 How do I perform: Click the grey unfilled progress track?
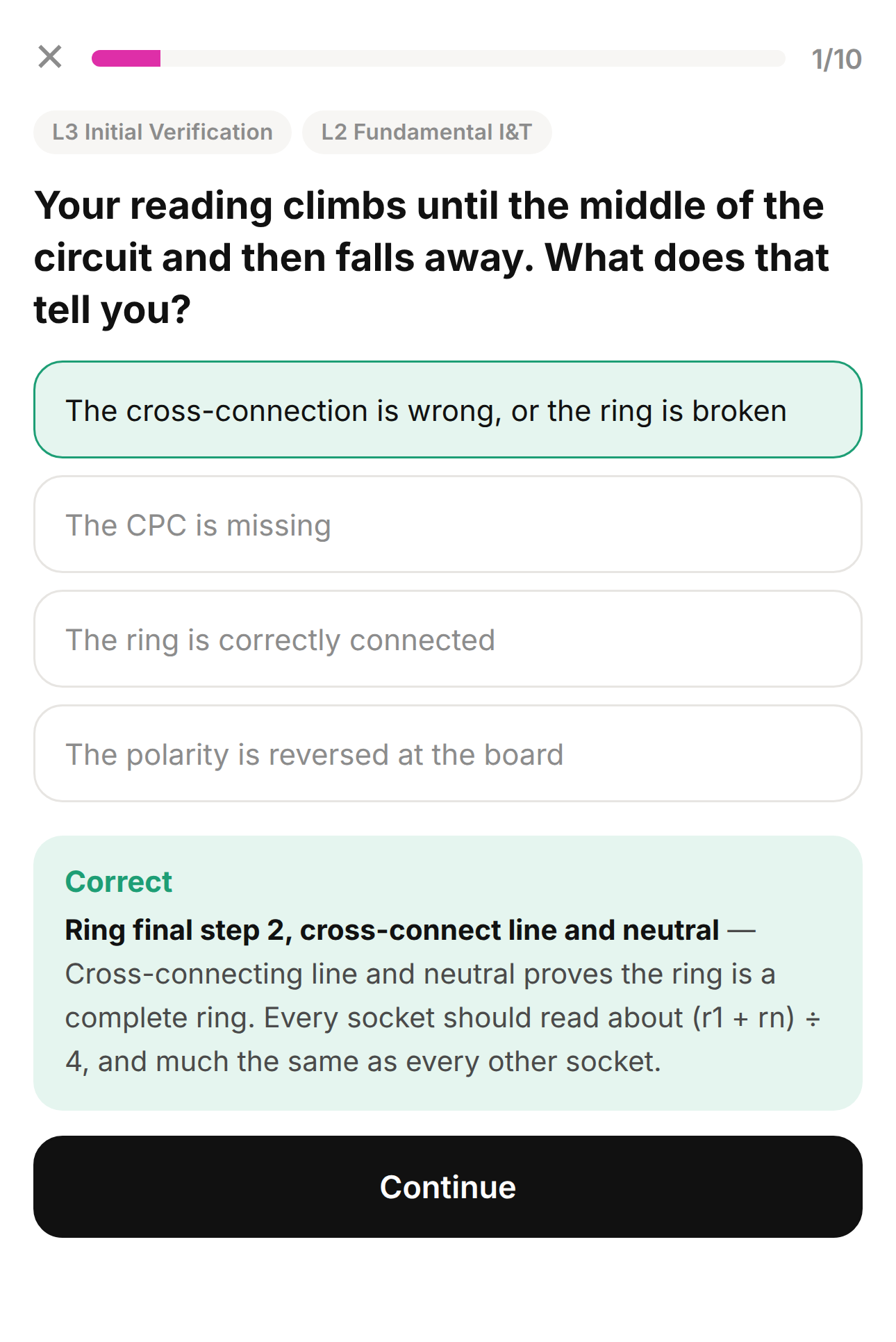[472, 58]
